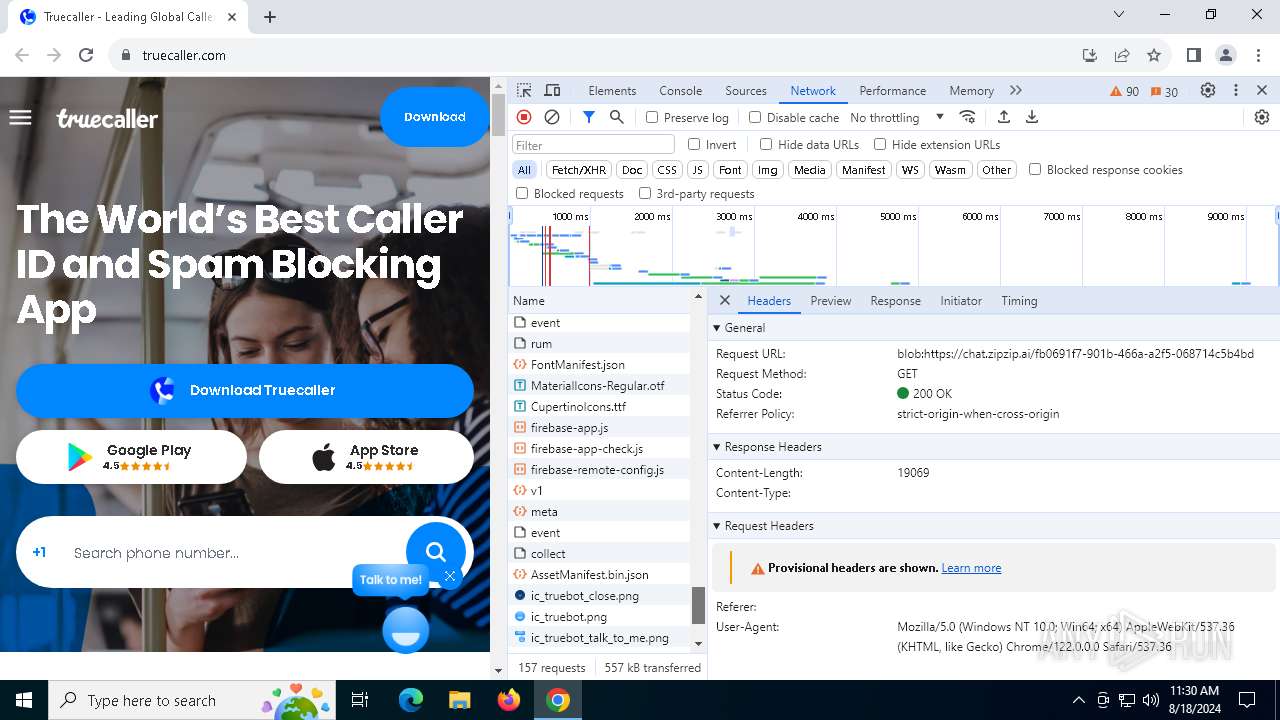Select the JS filter button

698,170
